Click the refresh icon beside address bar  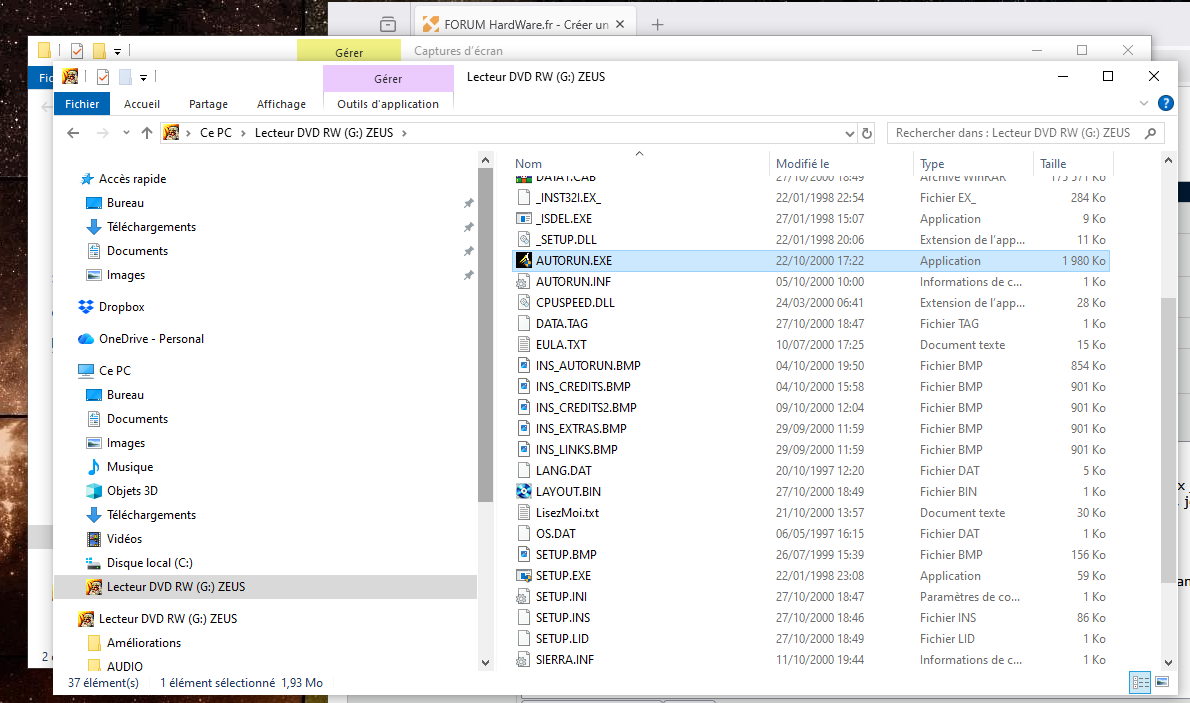(867, 133)
